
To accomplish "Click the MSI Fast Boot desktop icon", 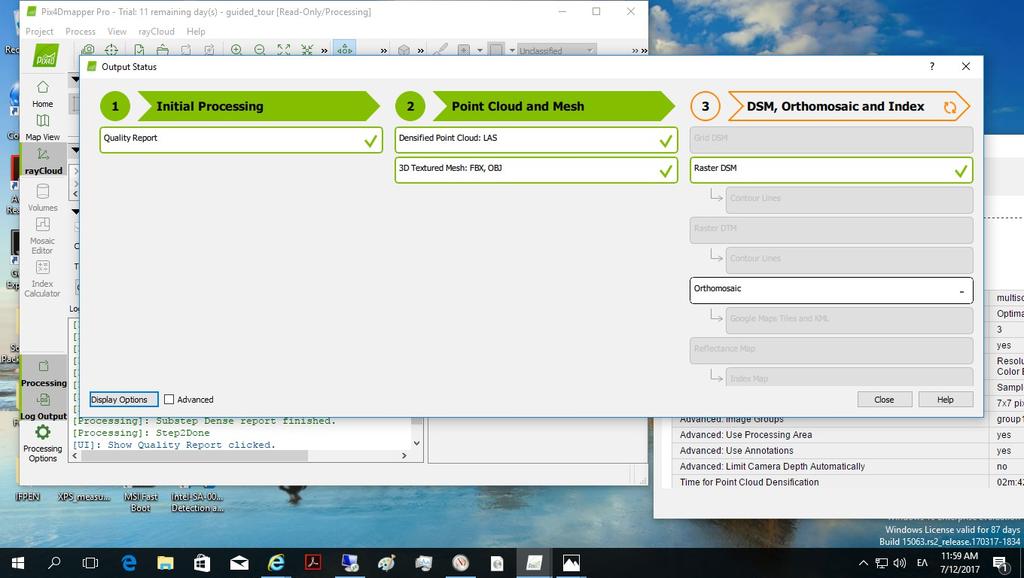I will point(140,502).
